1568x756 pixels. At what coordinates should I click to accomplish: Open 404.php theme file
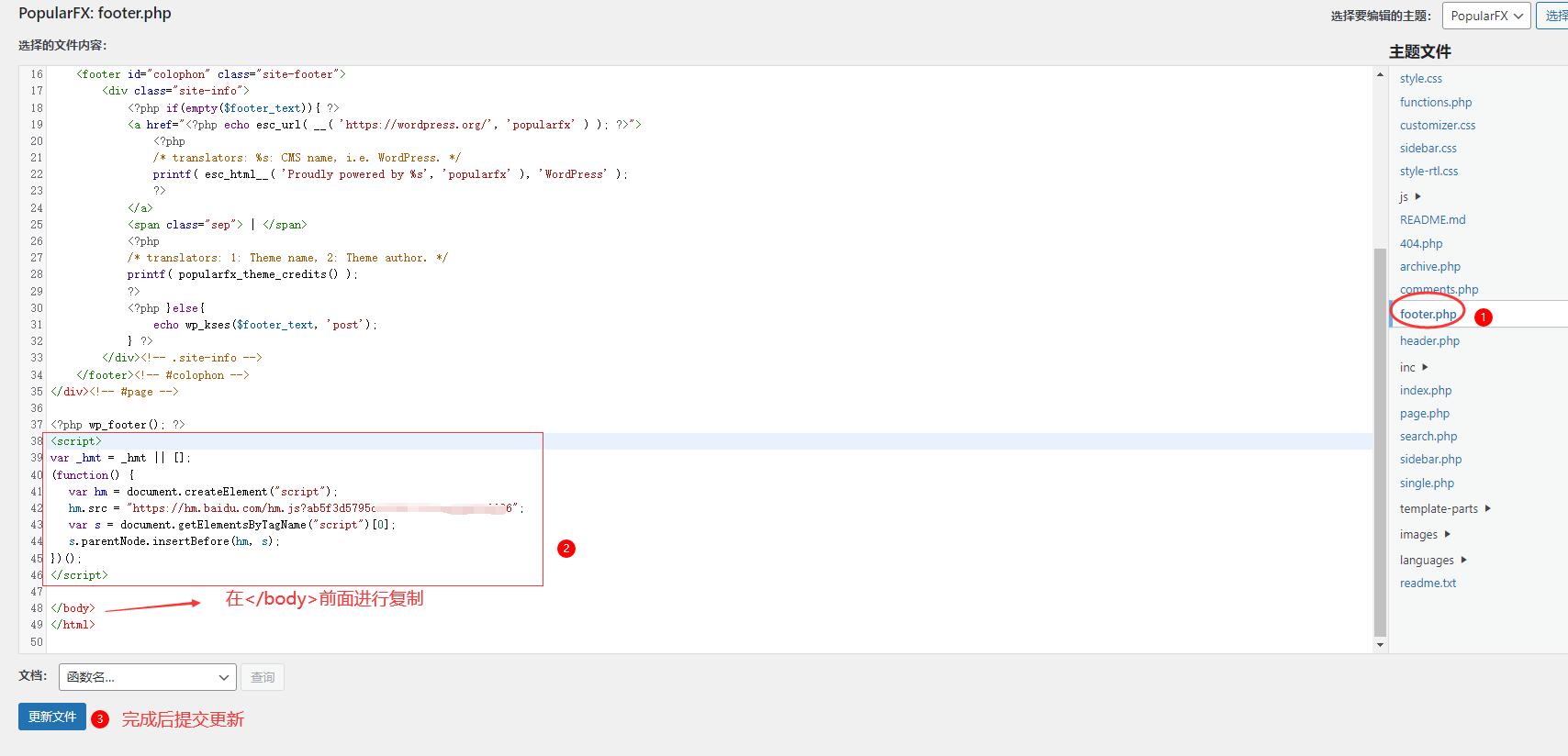tap(1421, 243)
